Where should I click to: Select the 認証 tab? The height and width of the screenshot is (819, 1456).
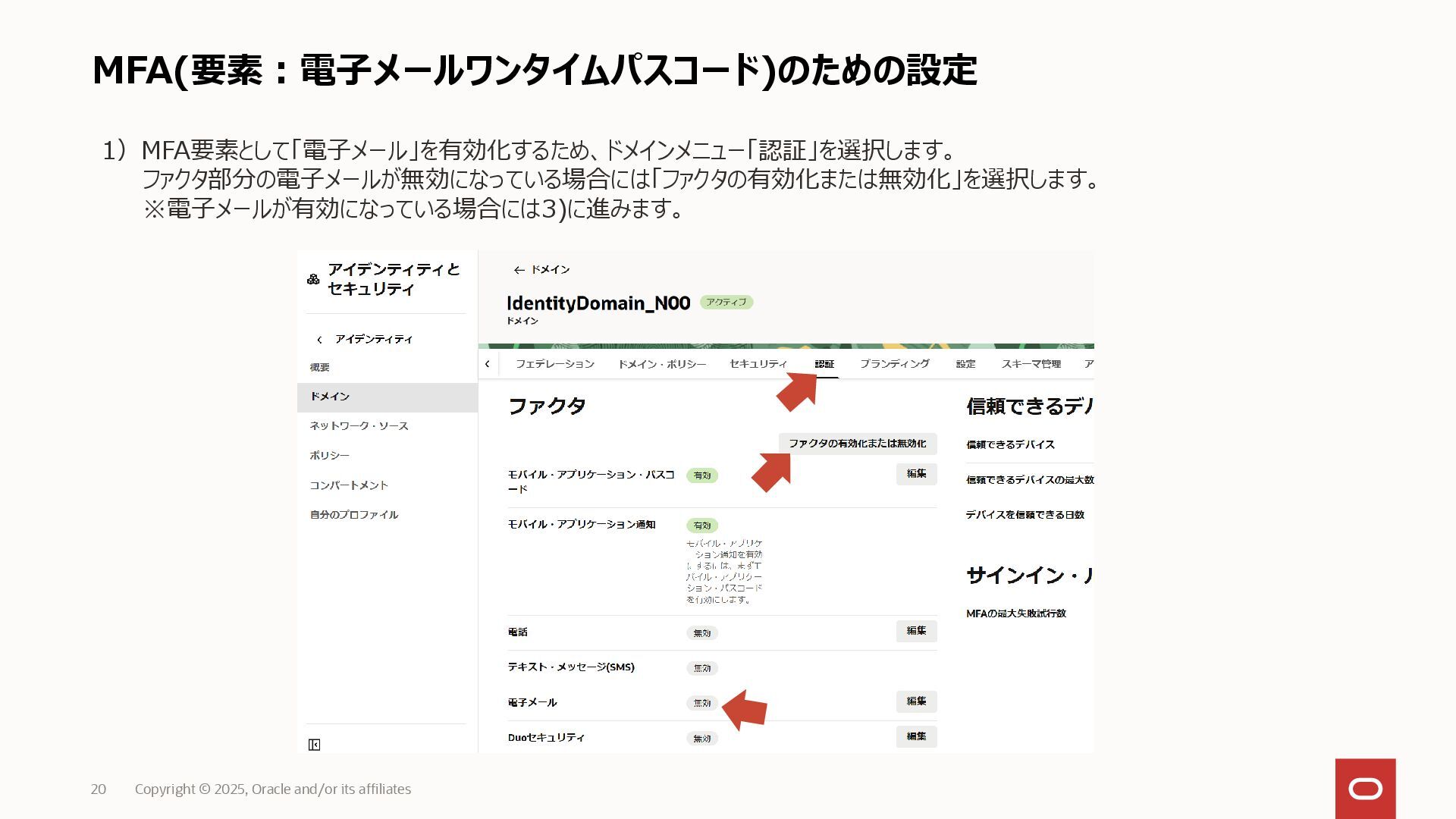(x=824, y=364)
